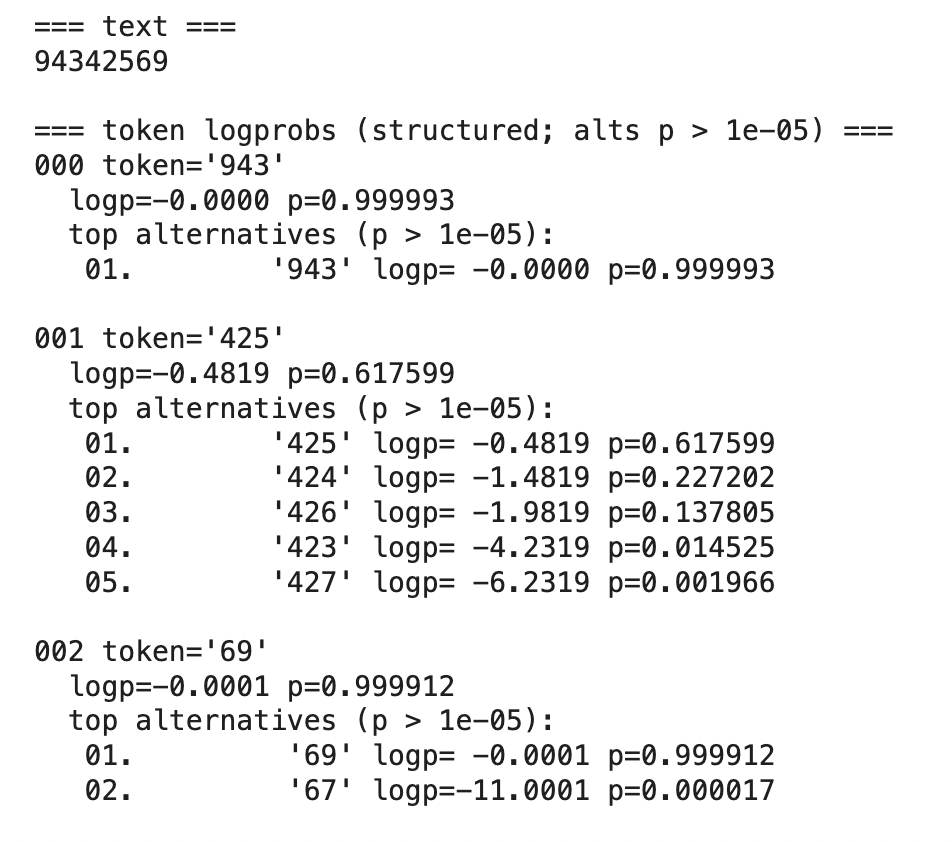Viewport: 952px width, 842px height.
Task: Select the '943' alternative row
Action: point(430,270)
